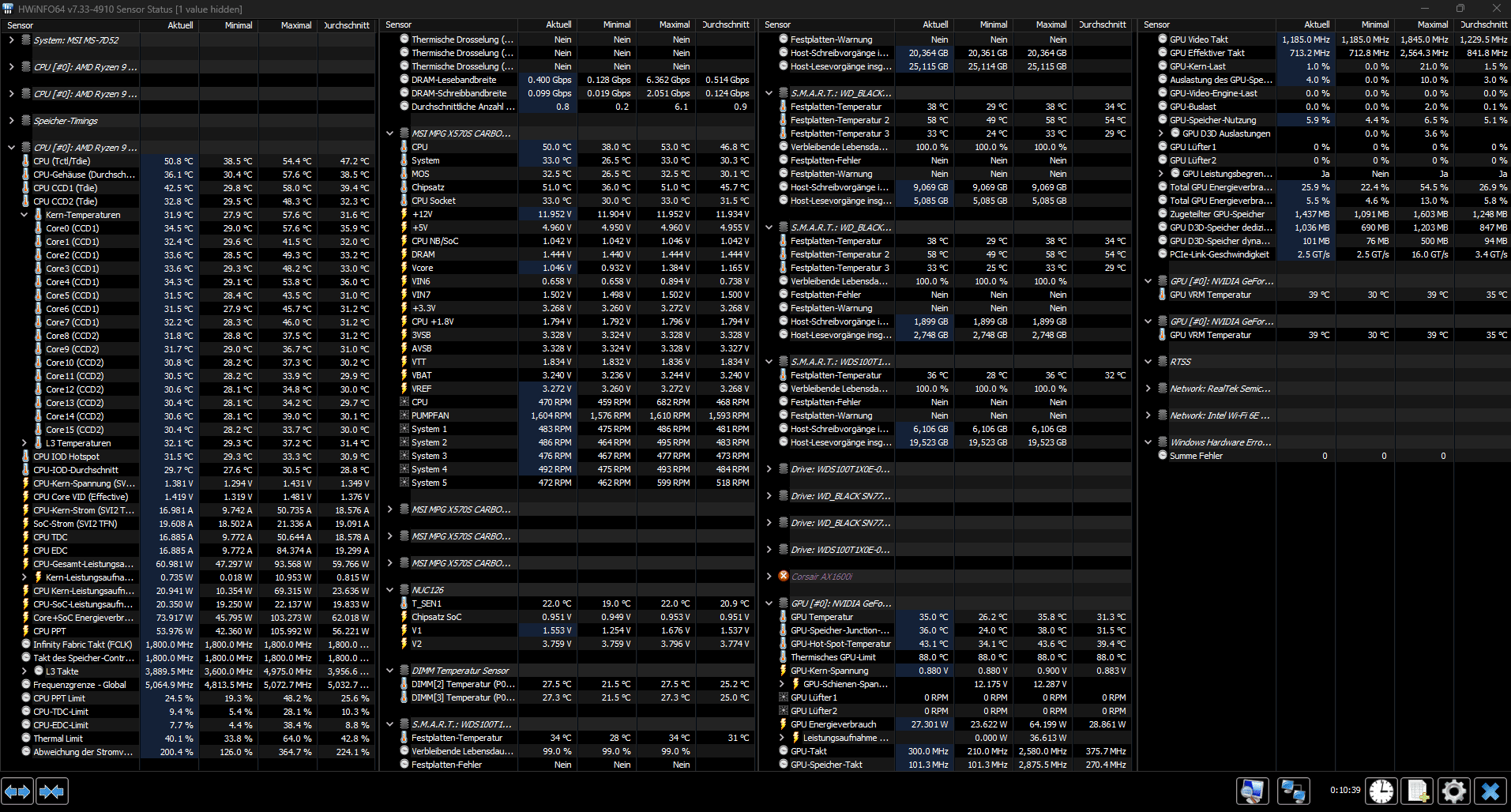This screenshot has width=1511, height=812.
Task: Select the Infinity Fabric Takt (FCLK) row
Action: pyautogui.click(x=188, y=645)
